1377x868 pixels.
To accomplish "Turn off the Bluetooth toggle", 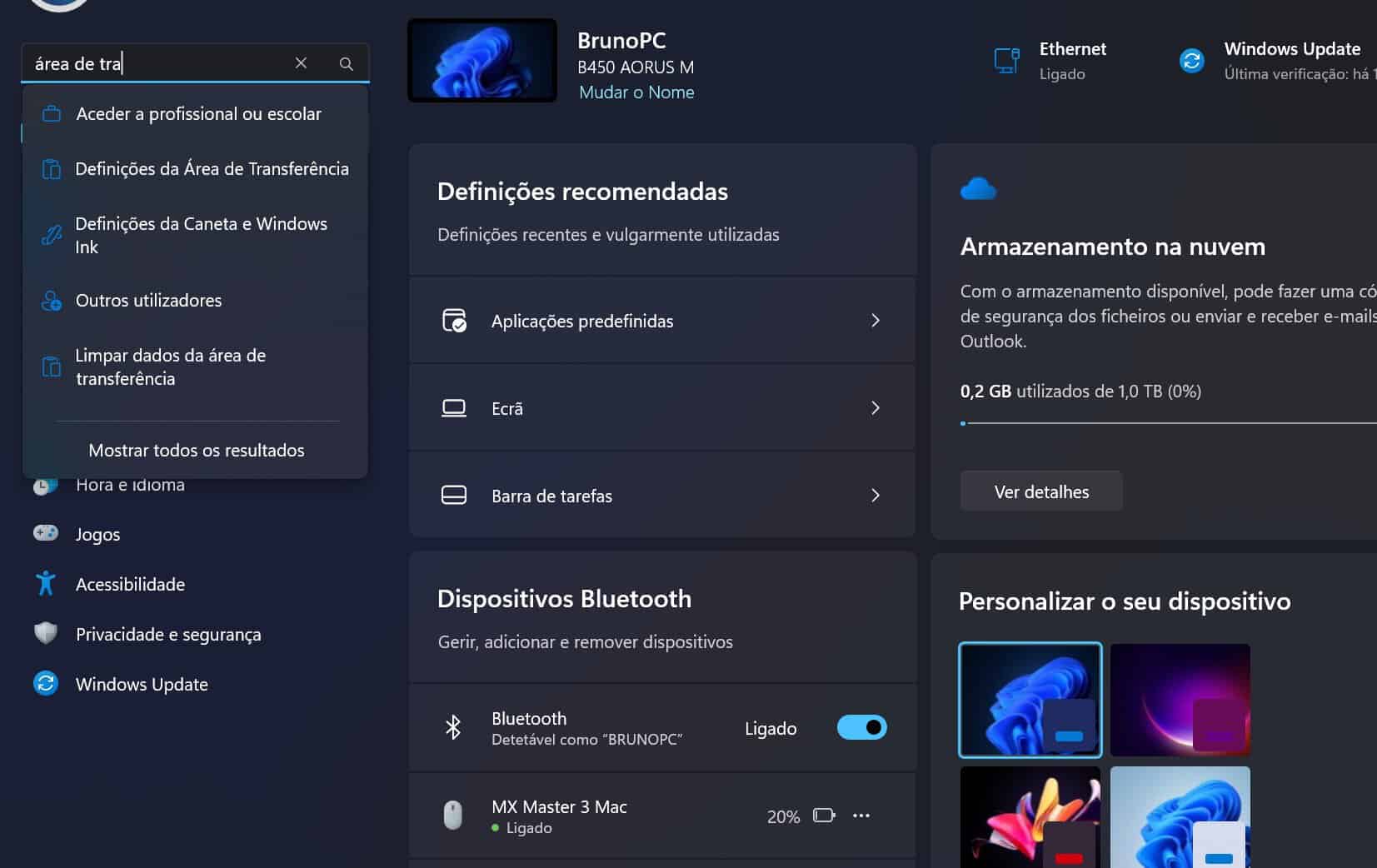I will (862, 727).
